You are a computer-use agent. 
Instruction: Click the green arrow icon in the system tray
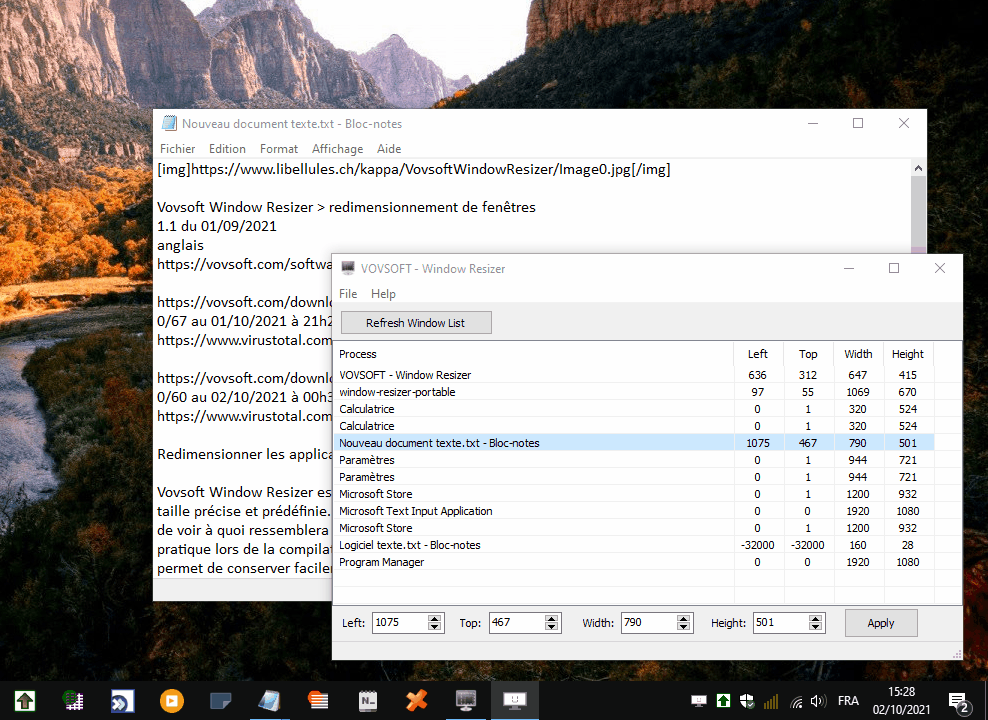pos(723,701)
